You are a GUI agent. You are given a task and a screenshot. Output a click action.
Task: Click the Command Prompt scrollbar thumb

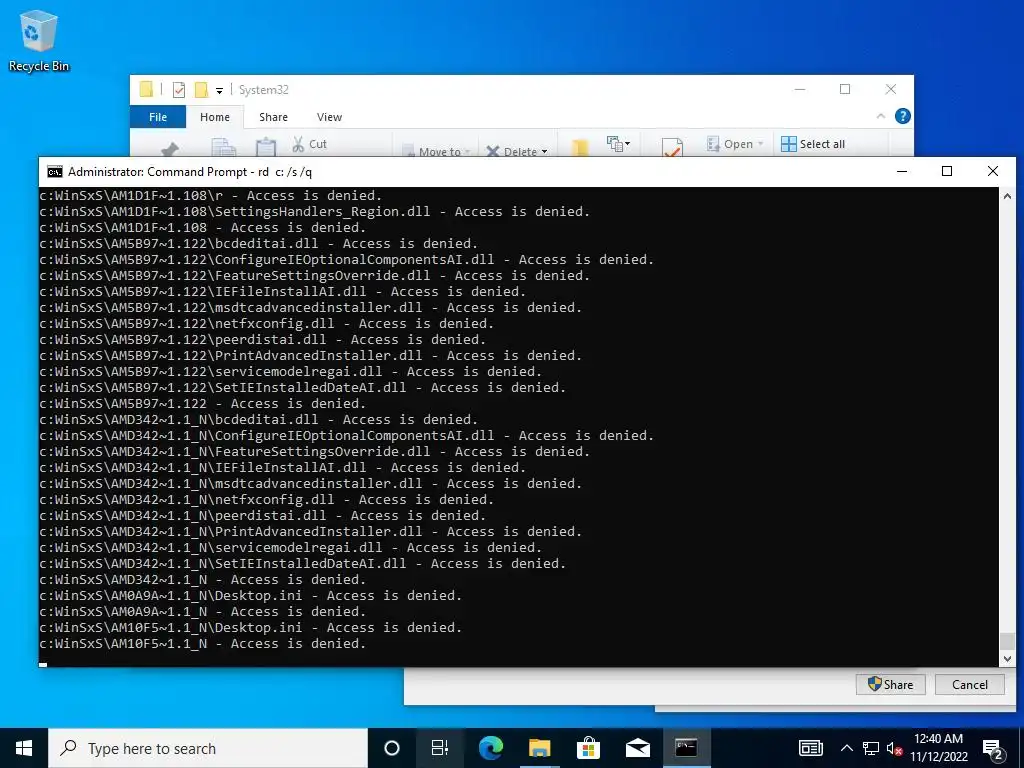pyautogui.click(x=1007, y=641)
